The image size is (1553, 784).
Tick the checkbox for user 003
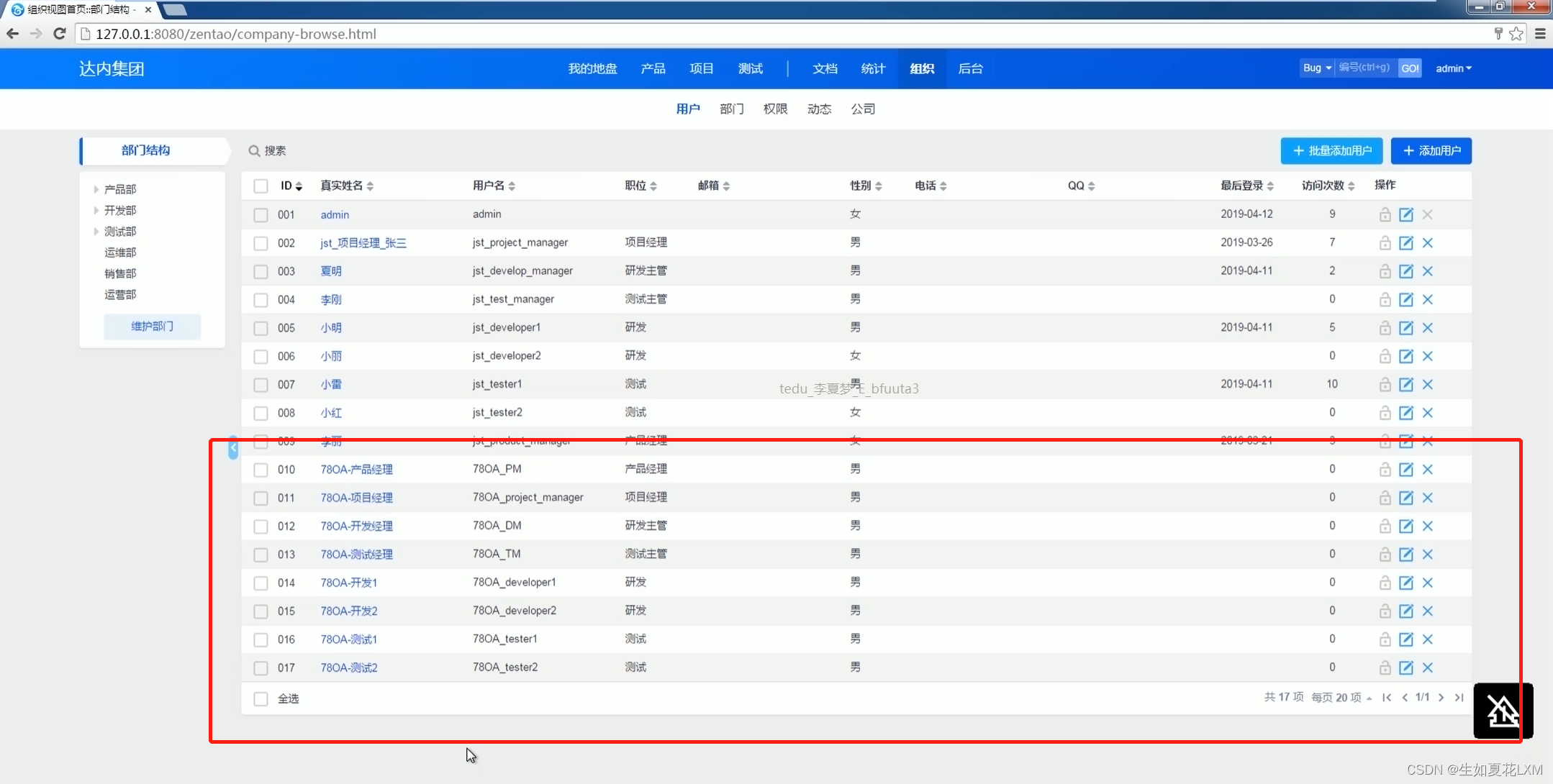click(261, 271)
